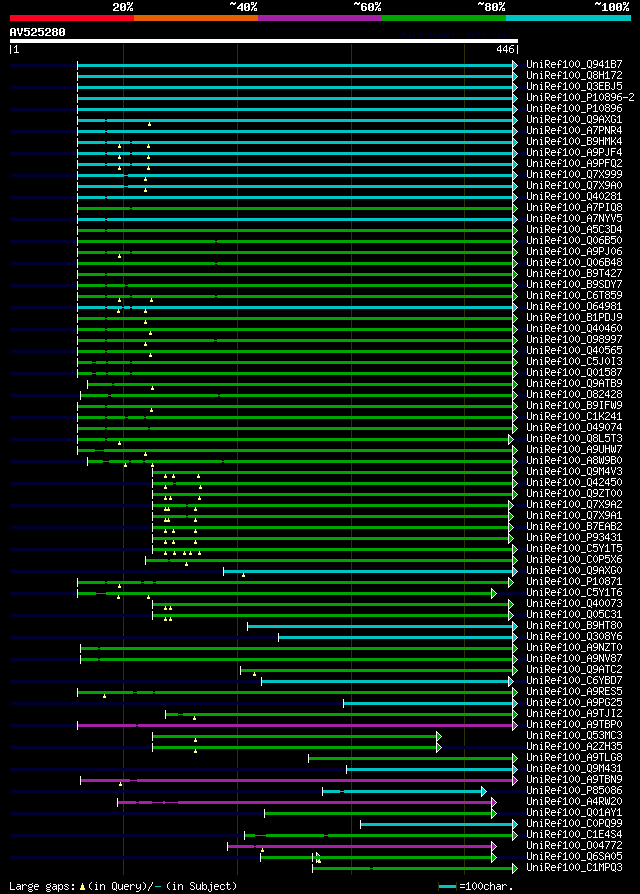The width and height of the screenshot is (640, 894).
Task: Click the yellow gap marker under UniRef100_Q9AXG0 bar
Action: [243, 575]
